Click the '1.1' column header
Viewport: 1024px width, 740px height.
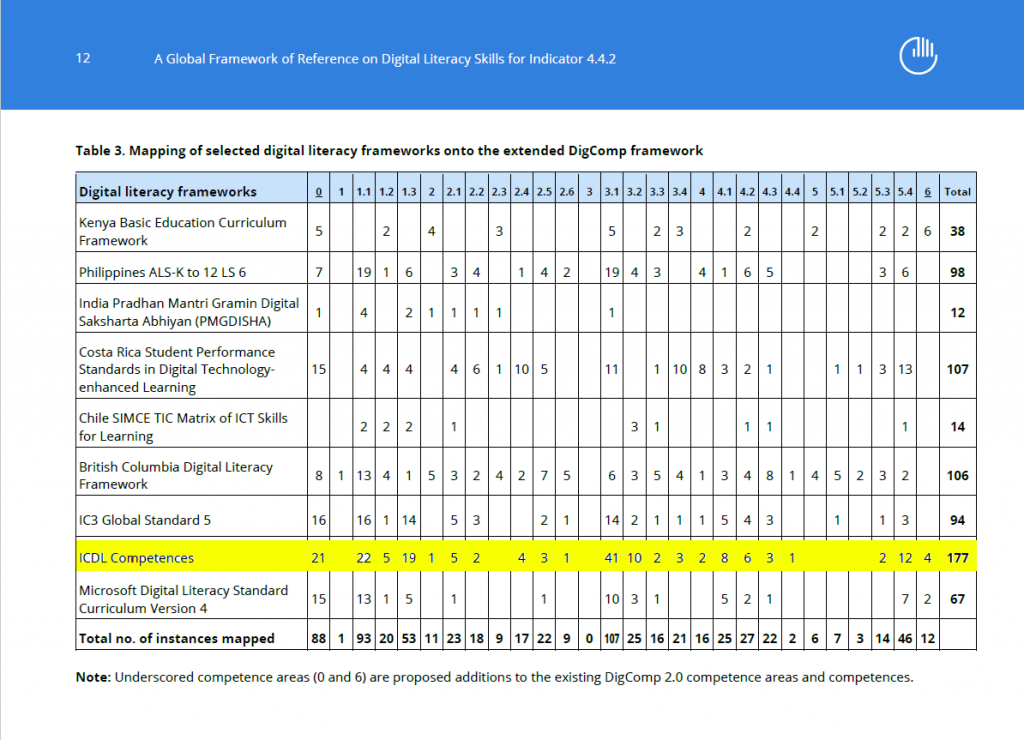364,192
